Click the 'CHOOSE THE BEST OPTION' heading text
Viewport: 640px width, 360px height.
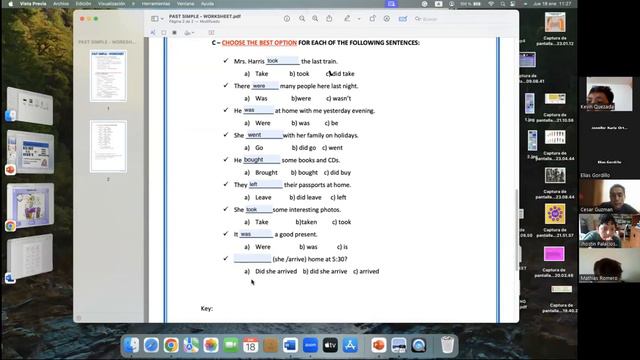[259, 42]
